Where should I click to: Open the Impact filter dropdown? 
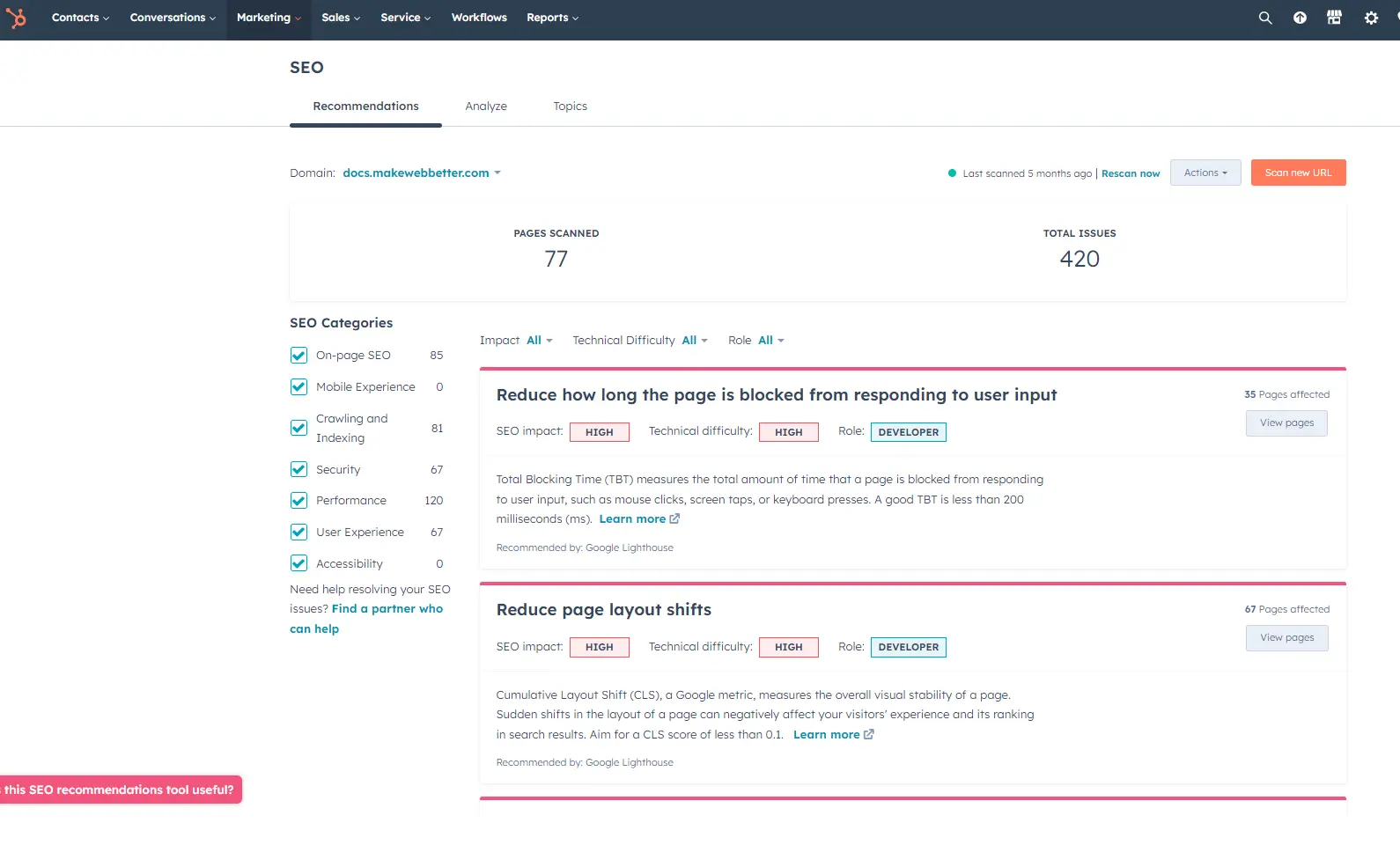point(538,341)
